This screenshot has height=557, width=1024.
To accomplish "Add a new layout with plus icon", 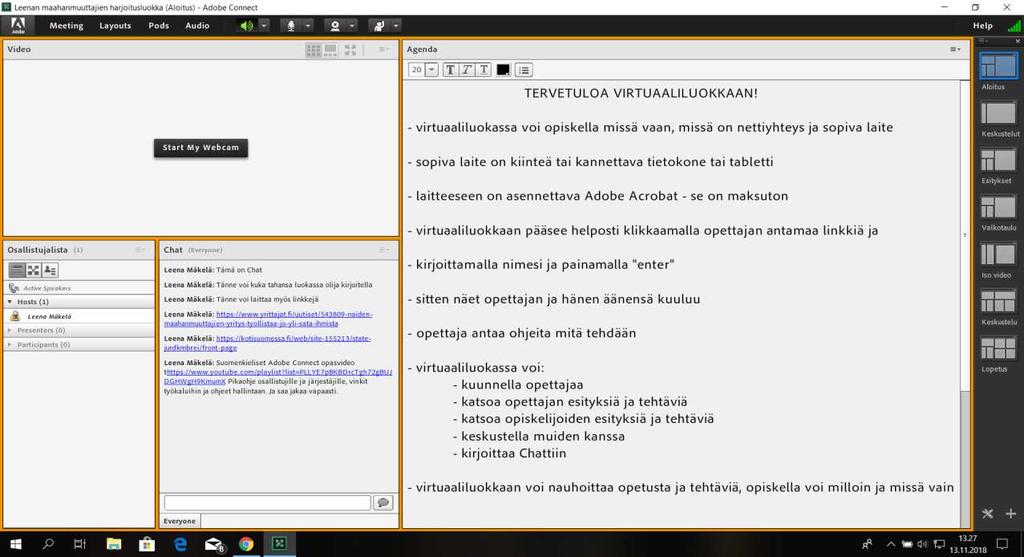I will [x=1011, y=514].
